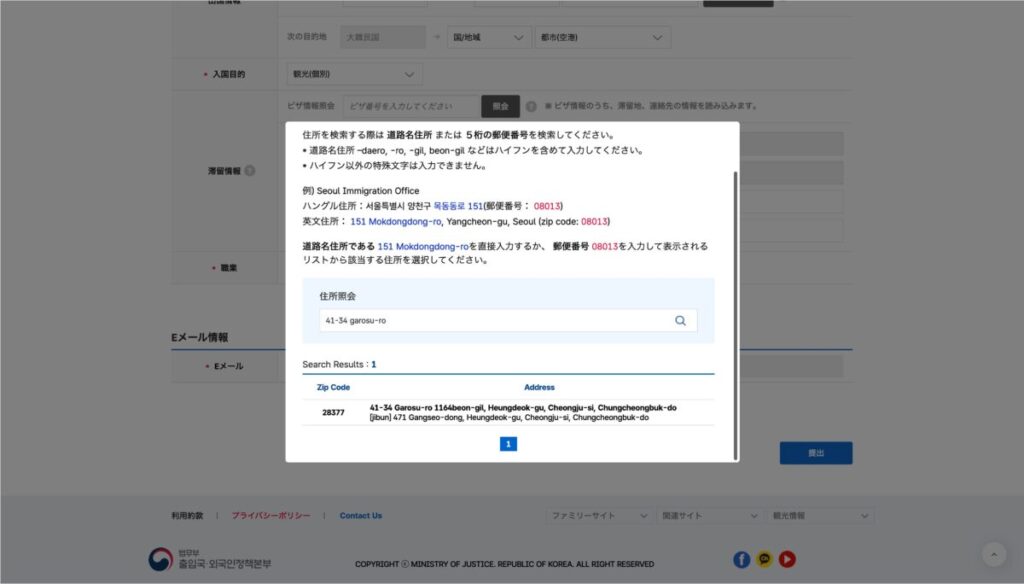Expand the 観光(個別) purpose dropdown

tap(353, 73)
